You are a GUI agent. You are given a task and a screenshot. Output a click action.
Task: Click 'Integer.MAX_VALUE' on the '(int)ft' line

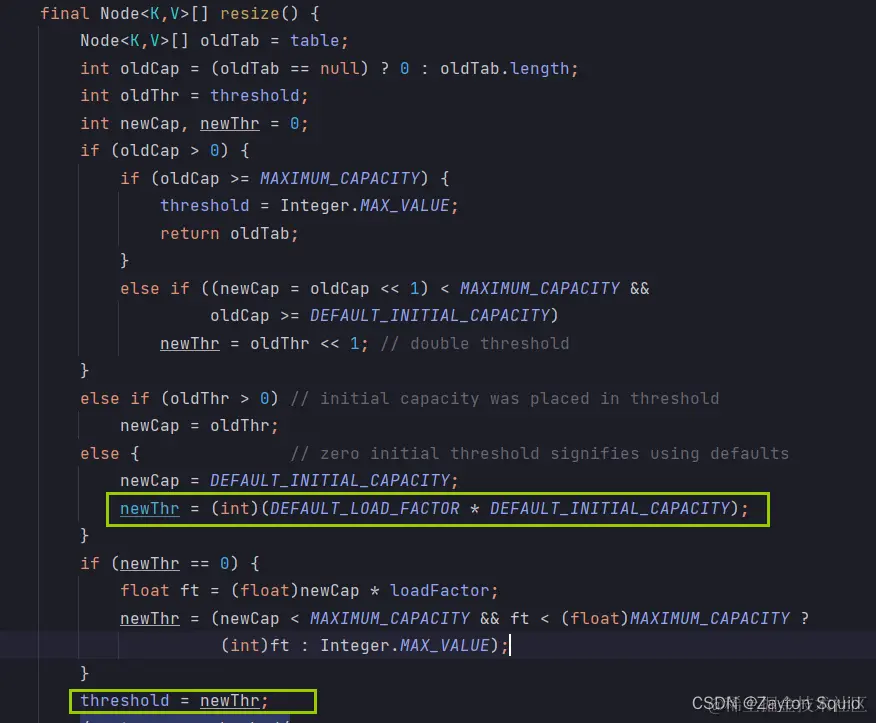point(404,645)
